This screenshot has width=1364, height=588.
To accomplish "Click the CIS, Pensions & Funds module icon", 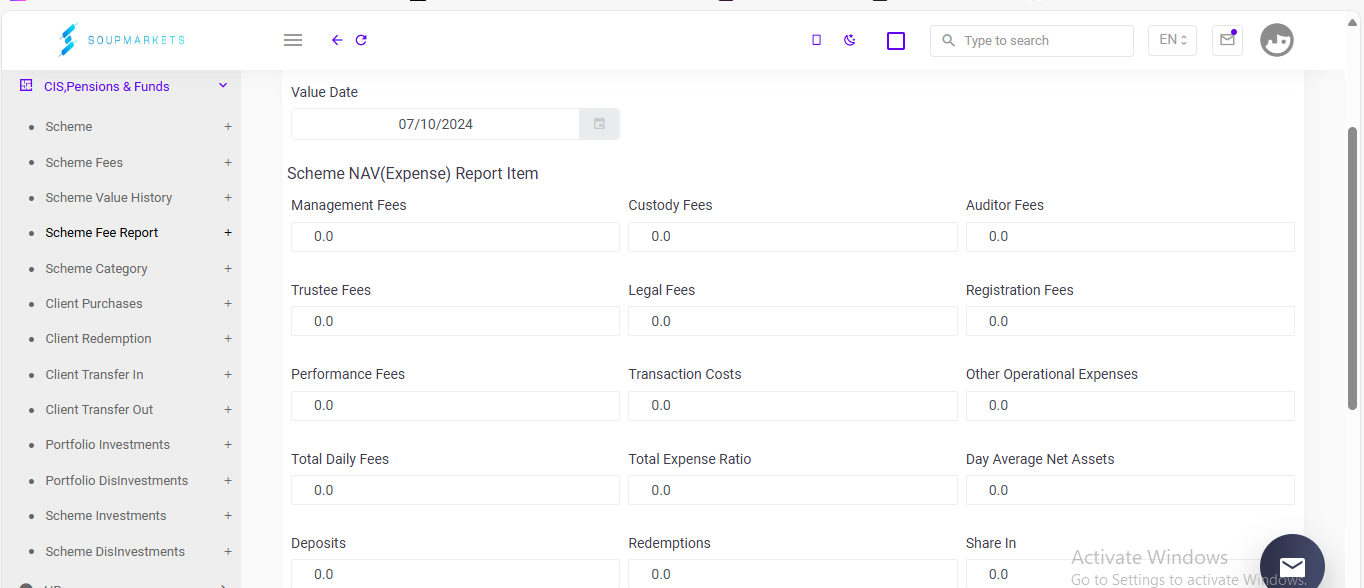I will click(26, 86).
